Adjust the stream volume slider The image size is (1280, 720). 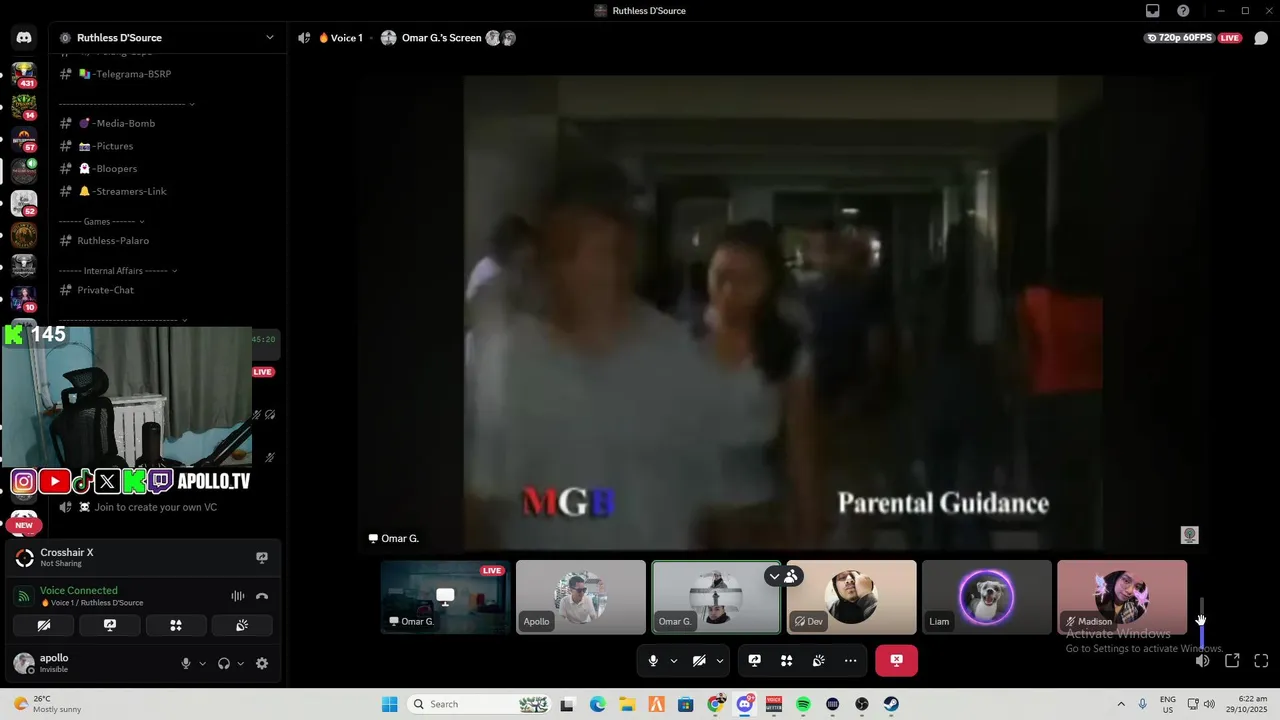pyautogui.click(x=1202, y=622)
